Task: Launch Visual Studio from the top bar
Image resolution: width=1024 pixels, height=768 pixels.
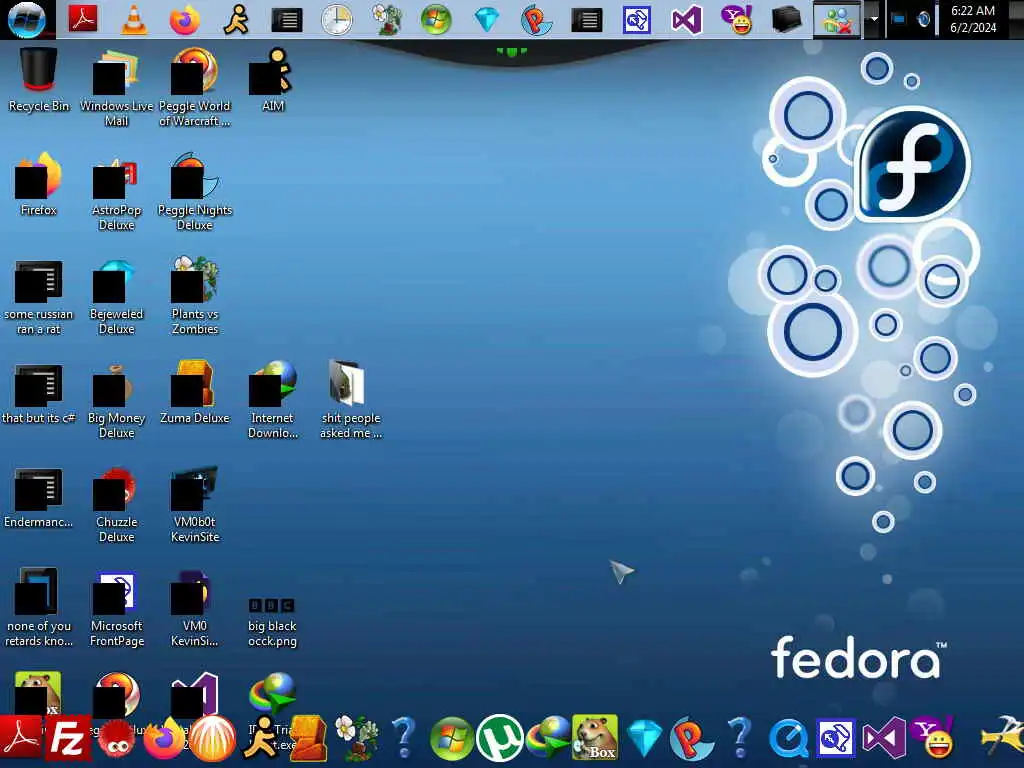Action: coord(686,20)
